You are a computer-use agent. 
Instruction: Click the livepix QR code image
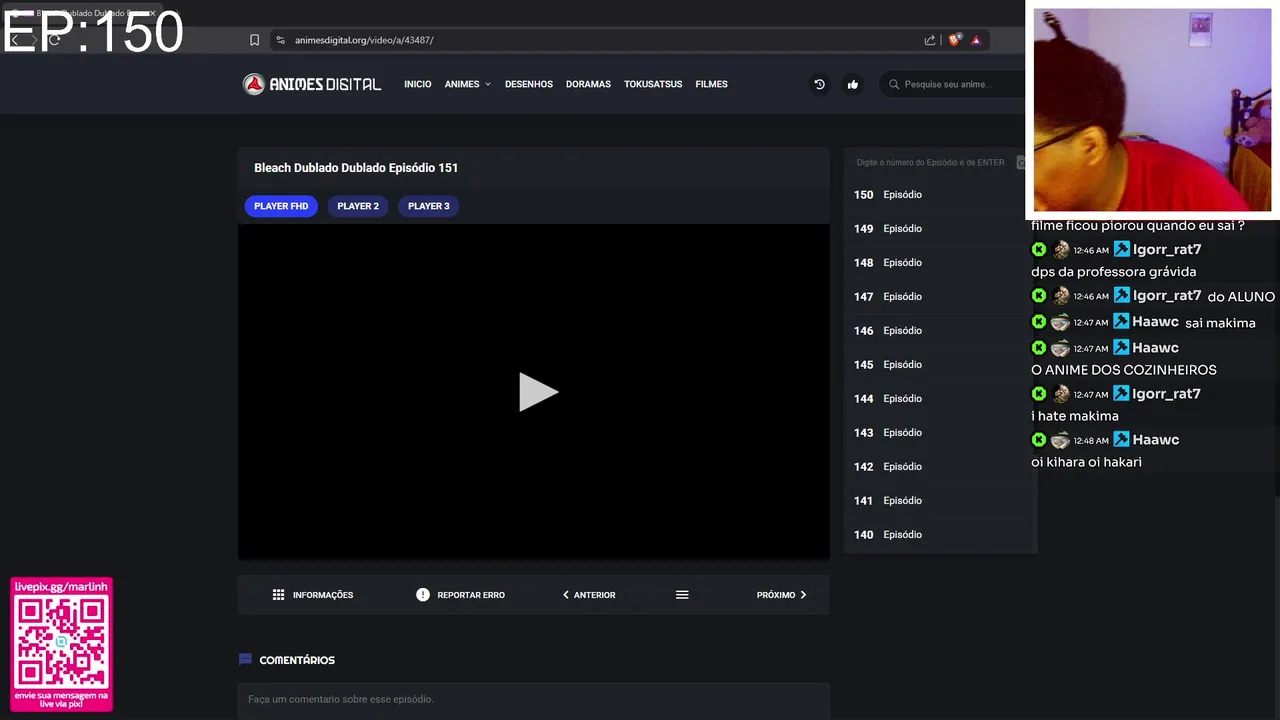pos(61,644)
